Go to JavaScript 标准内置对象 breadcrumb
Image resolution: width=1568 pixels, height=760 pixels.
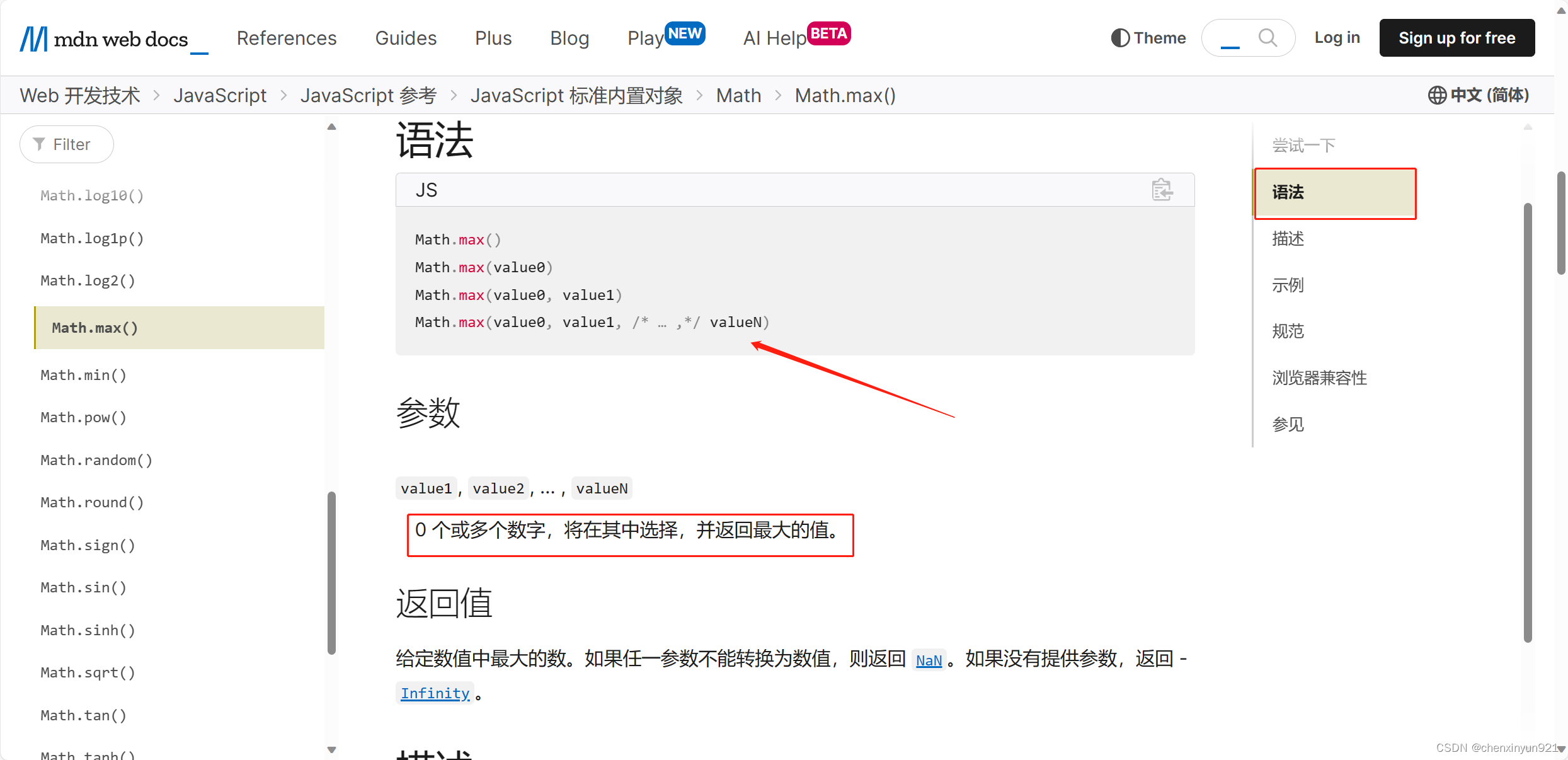[576, 95]
